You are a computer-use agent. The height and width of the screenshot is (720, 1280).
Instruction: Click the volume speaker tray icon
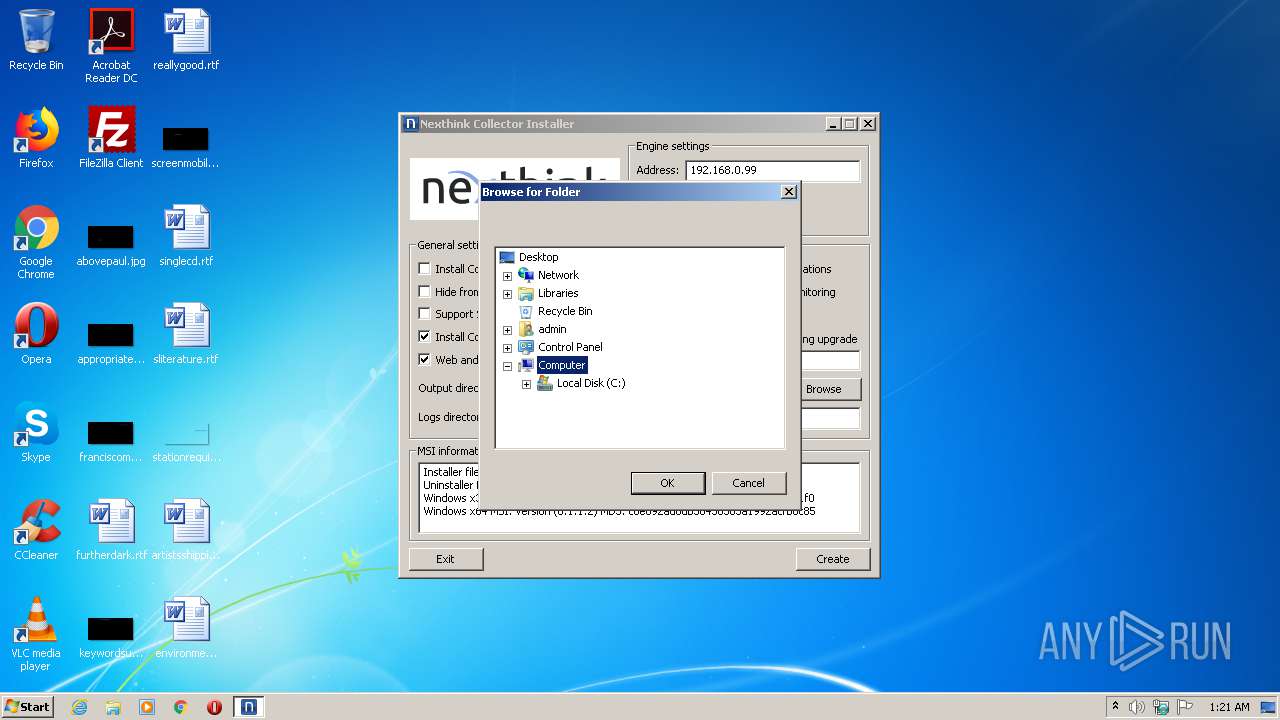1137,707
